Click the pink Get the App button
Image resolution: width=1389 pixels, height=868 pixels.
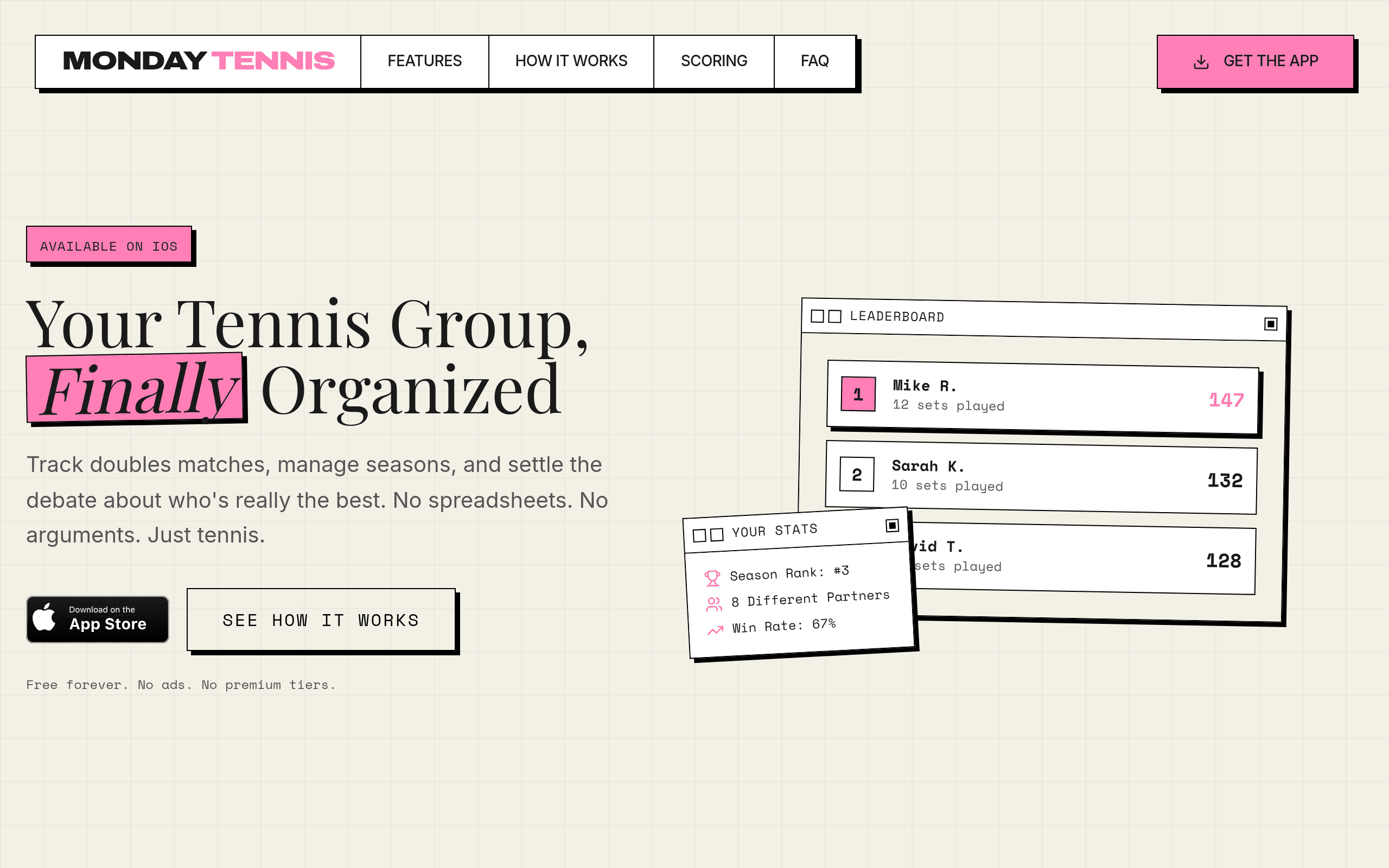pos(1256,61)
